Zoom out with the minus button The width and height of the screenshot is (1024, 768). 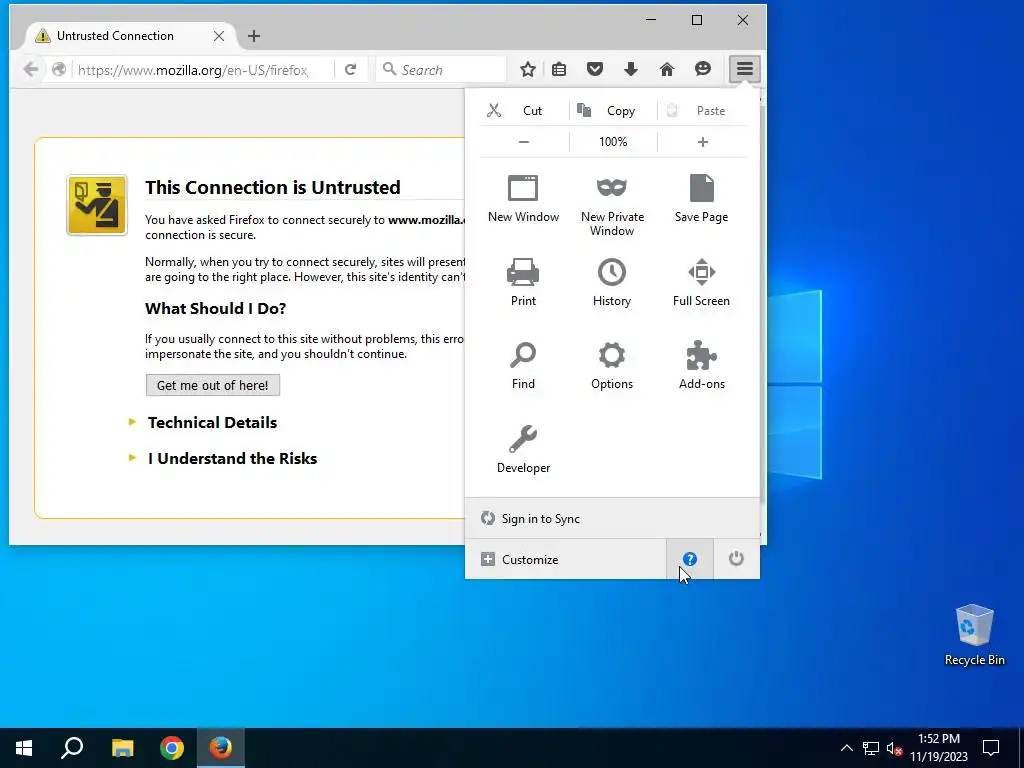pyautogui.click(x=524, y=142)
